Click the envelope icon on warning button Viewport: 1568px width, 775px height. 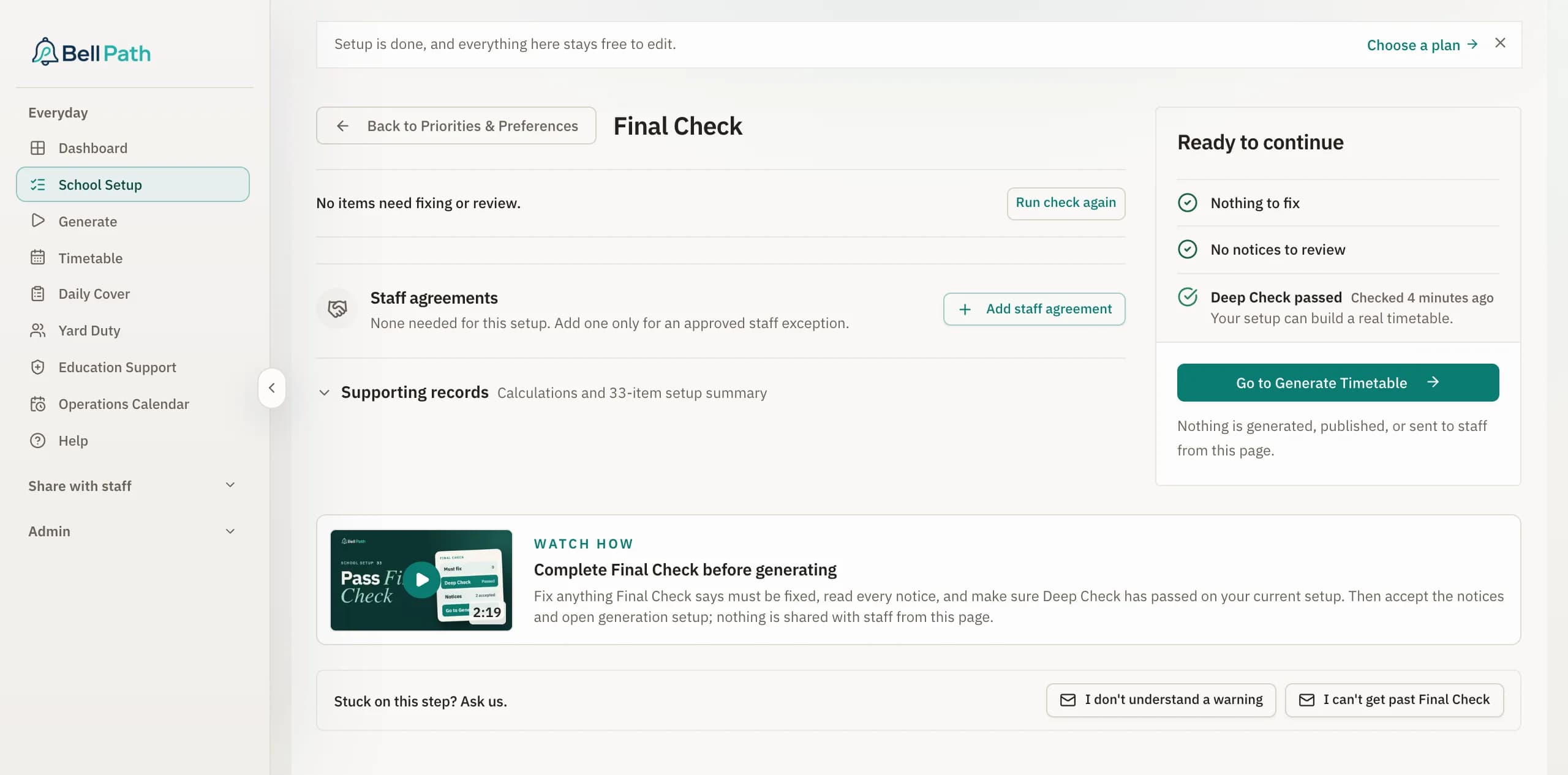click(1068, 700)
